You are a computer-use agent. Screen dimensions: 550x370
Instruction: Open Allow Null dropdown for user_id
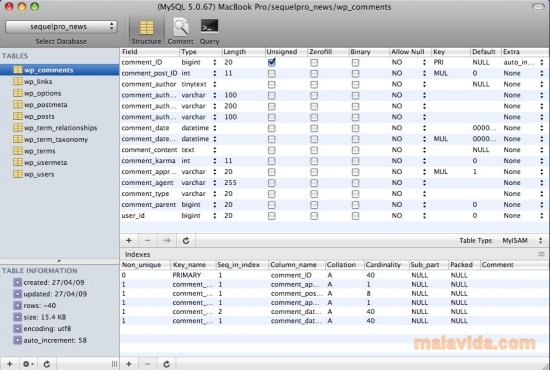click(x=424, y=216)
